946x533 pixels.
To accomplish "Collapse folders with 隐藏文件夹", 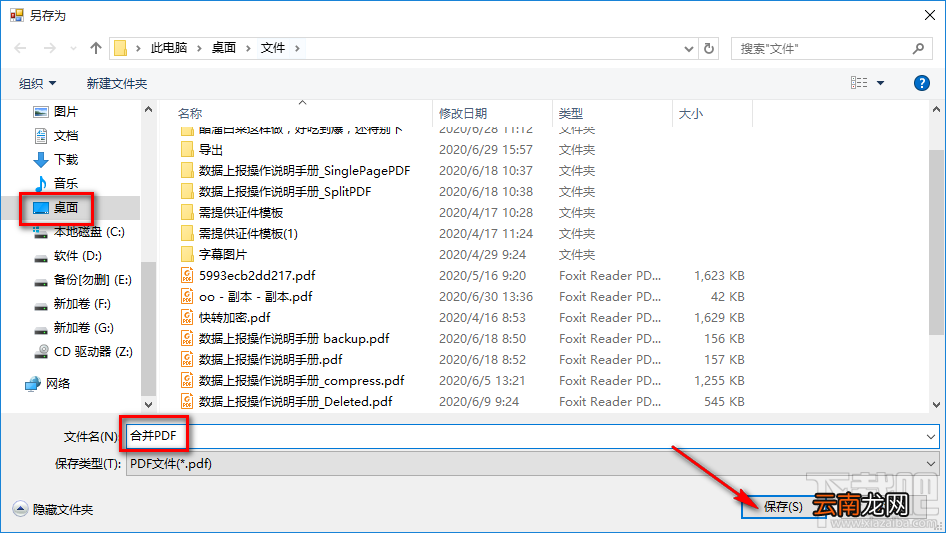I will [52, 509].
